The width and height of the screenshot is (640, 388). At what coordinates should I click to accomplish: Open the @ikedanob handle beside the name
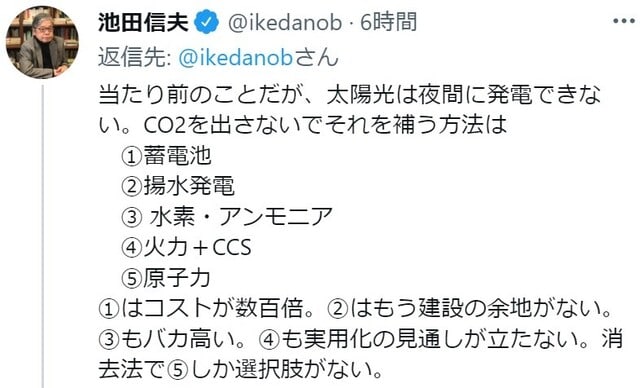tap(284, 22)
